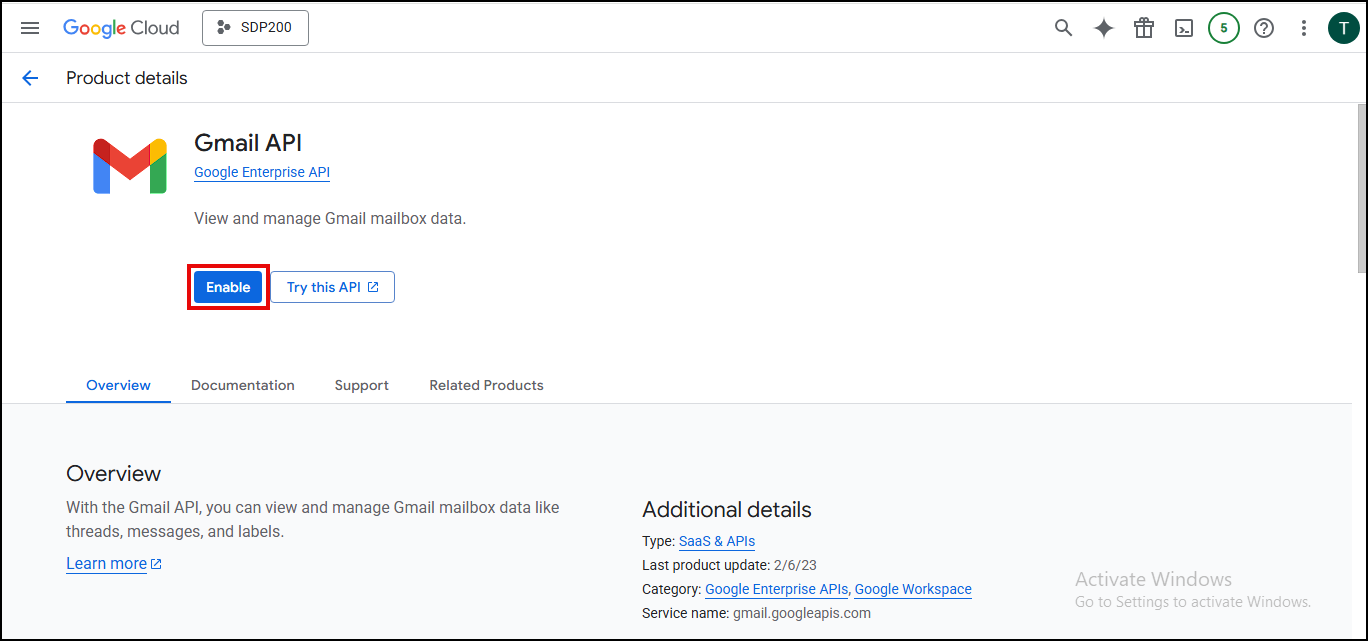Open the help question mark icon
The height and width of the screenshot is (641, 1368).
(x=1264, y=28)
